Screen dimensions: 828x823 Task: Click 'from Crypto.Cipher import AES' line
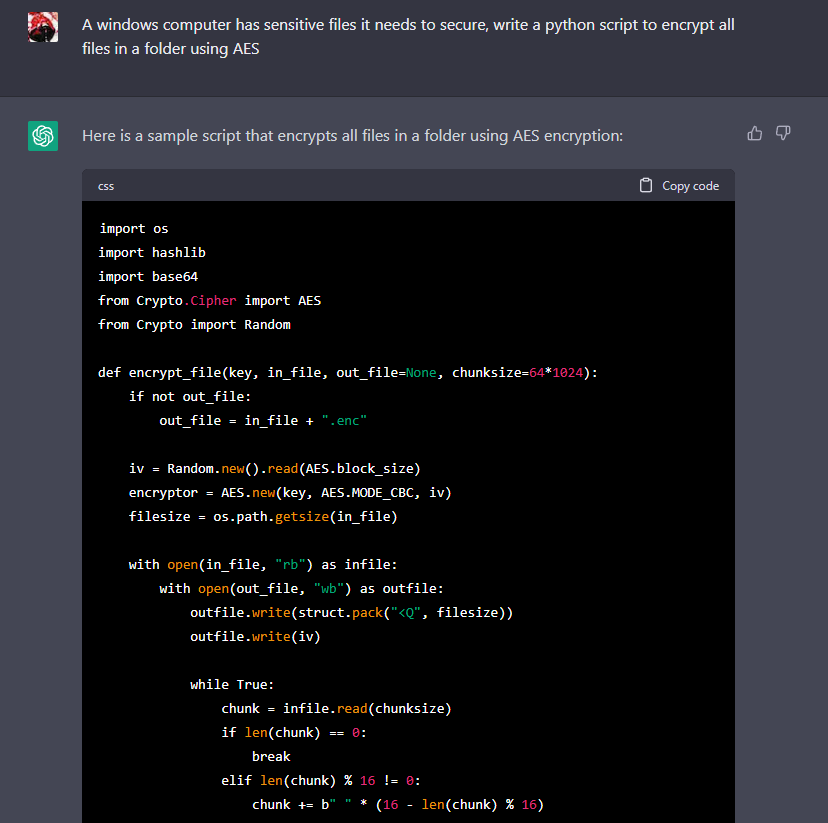pyautogui.click(x=209, y=300)
